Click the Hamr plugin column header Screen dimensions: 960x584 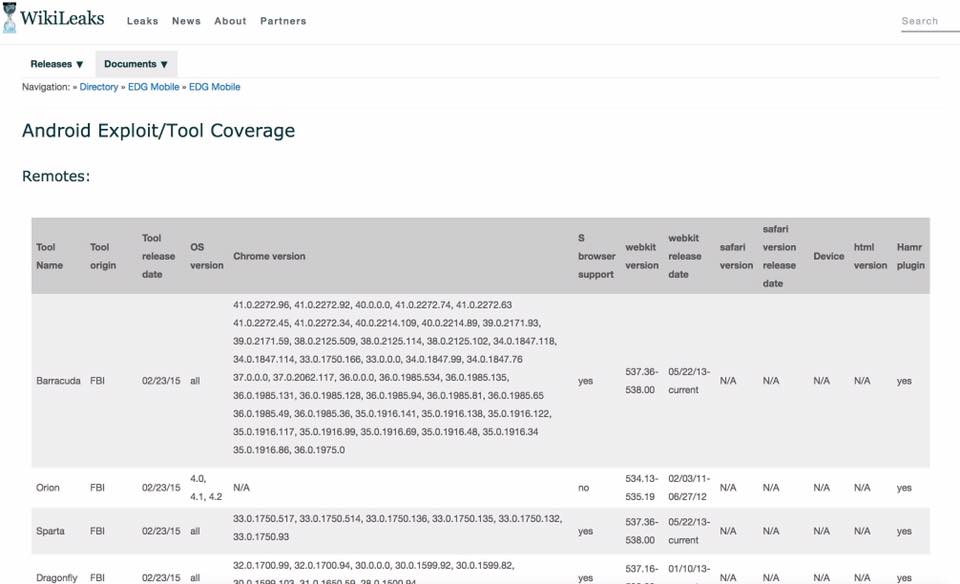point(910,256)
